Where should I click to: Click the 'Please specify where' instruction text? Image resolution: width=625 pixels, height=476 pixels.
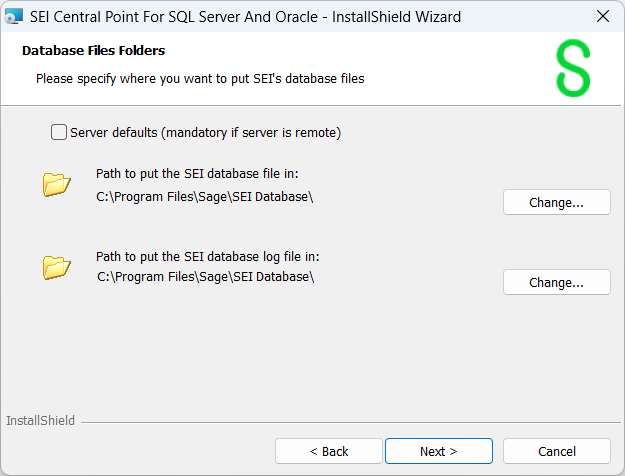point(200,77)
